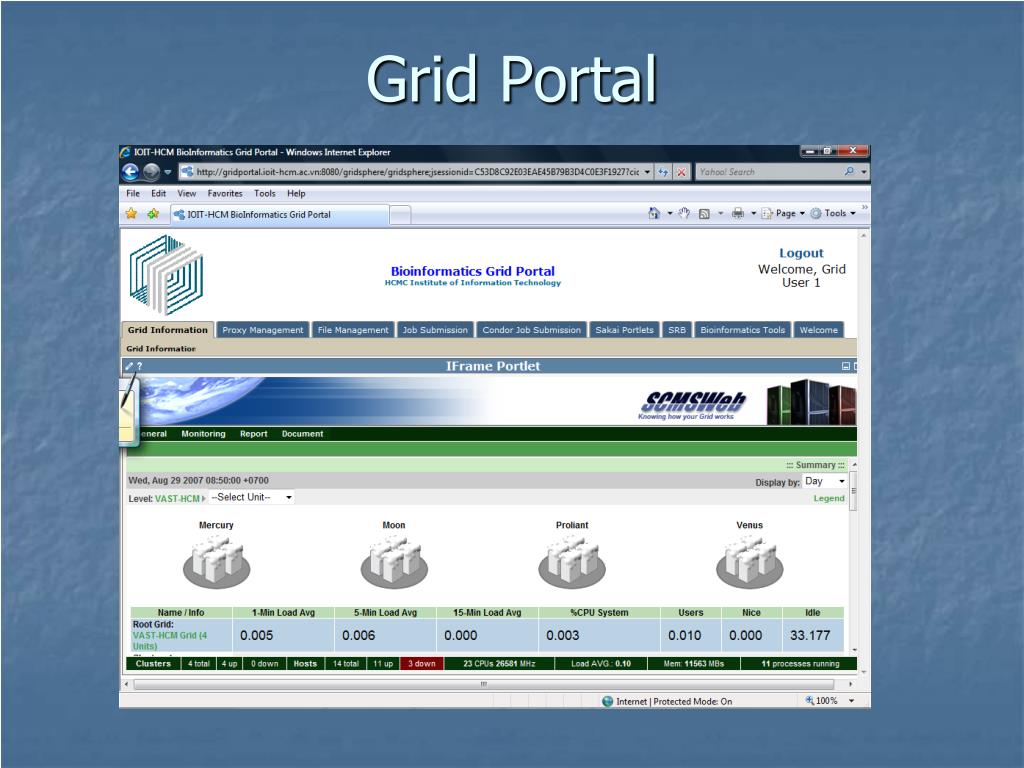Click the 3 down hosts status cell
This screenshot has height=768, width=1024.
pos(422,664)
